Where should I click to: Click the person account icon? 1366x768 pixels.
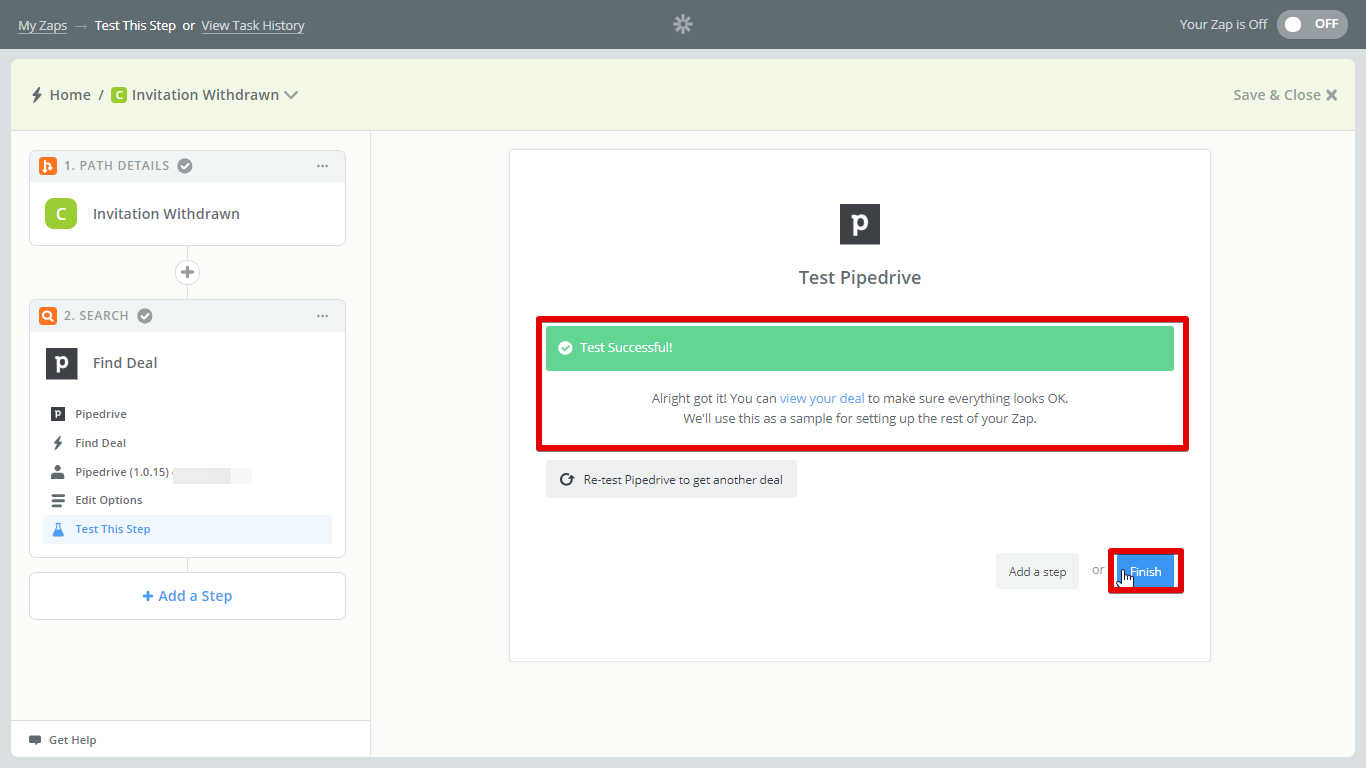point(57,472)
